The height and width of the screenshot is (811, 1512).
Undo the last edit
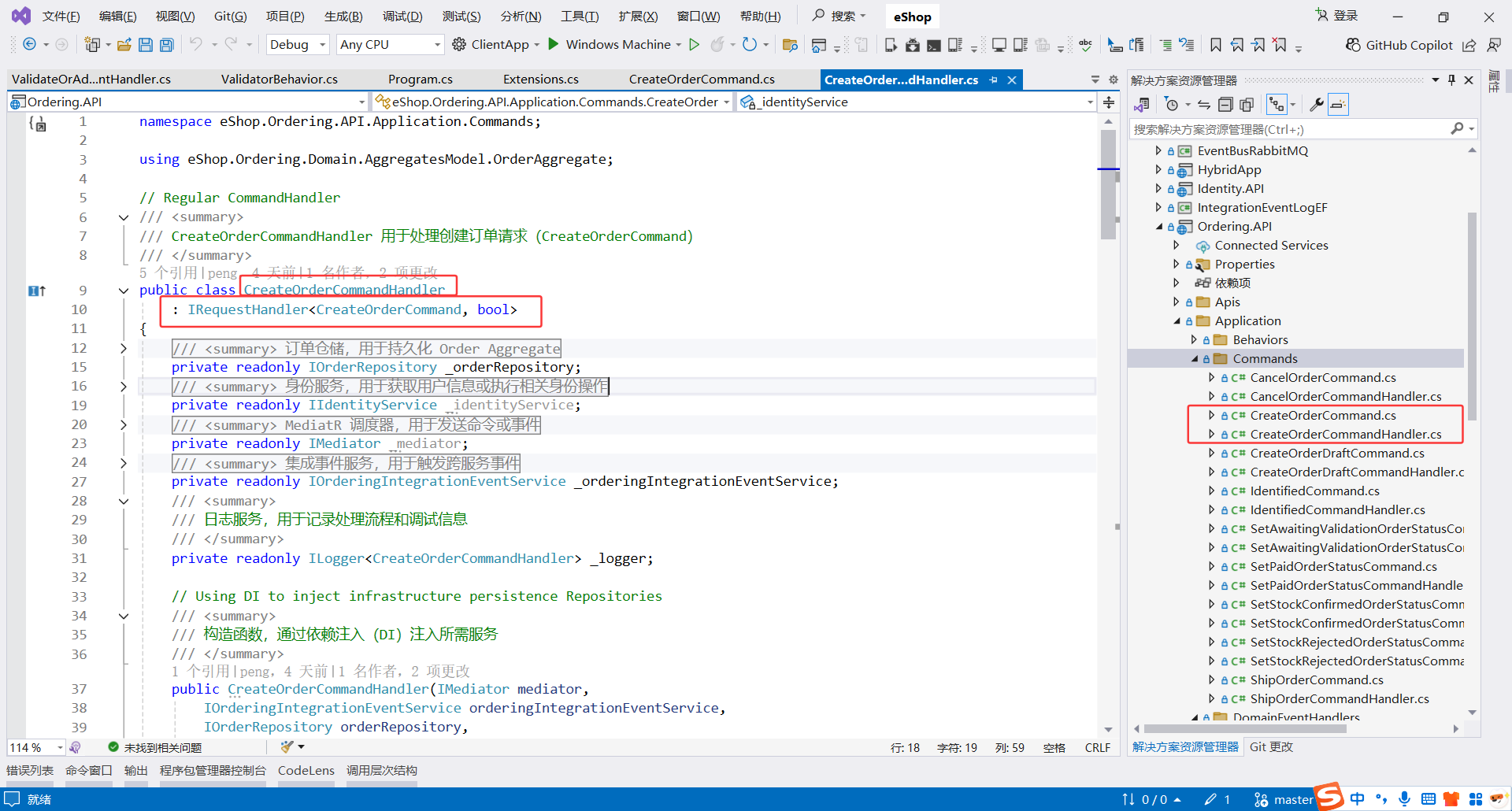[196, 45]
